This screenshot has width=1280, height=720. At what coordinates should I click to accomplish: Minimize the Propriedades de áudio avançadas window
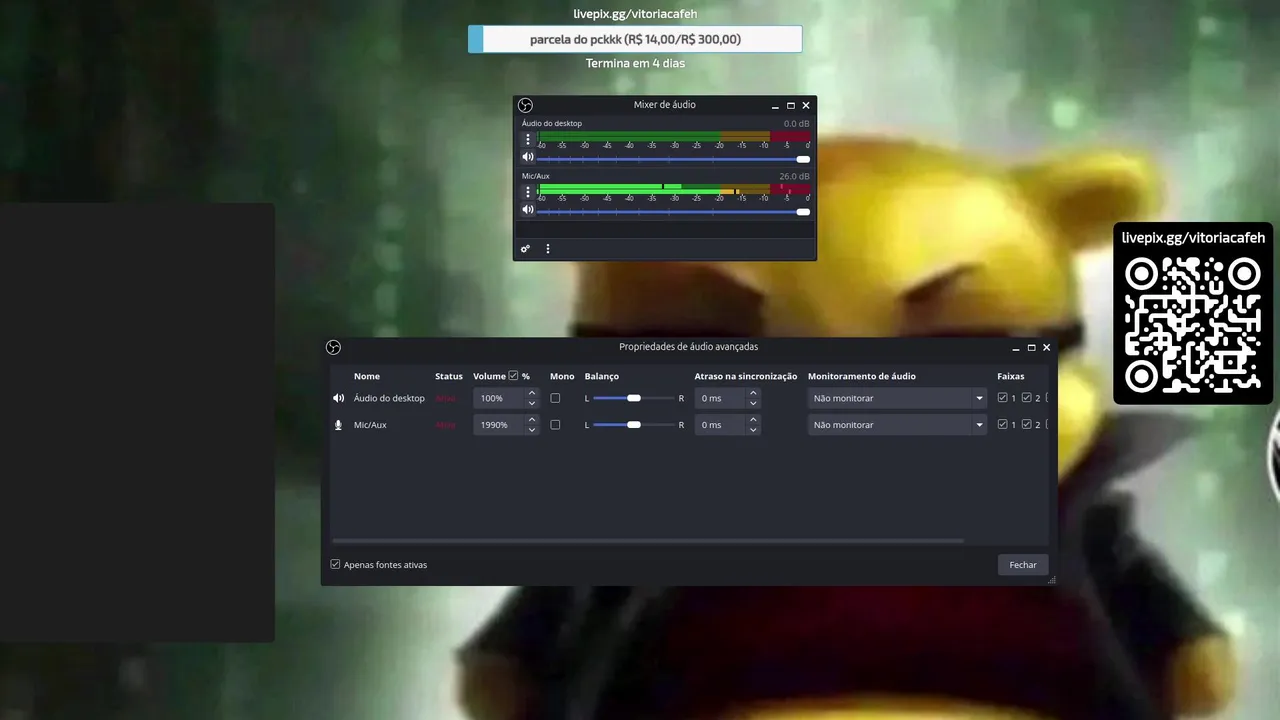tap(1016, 348)
